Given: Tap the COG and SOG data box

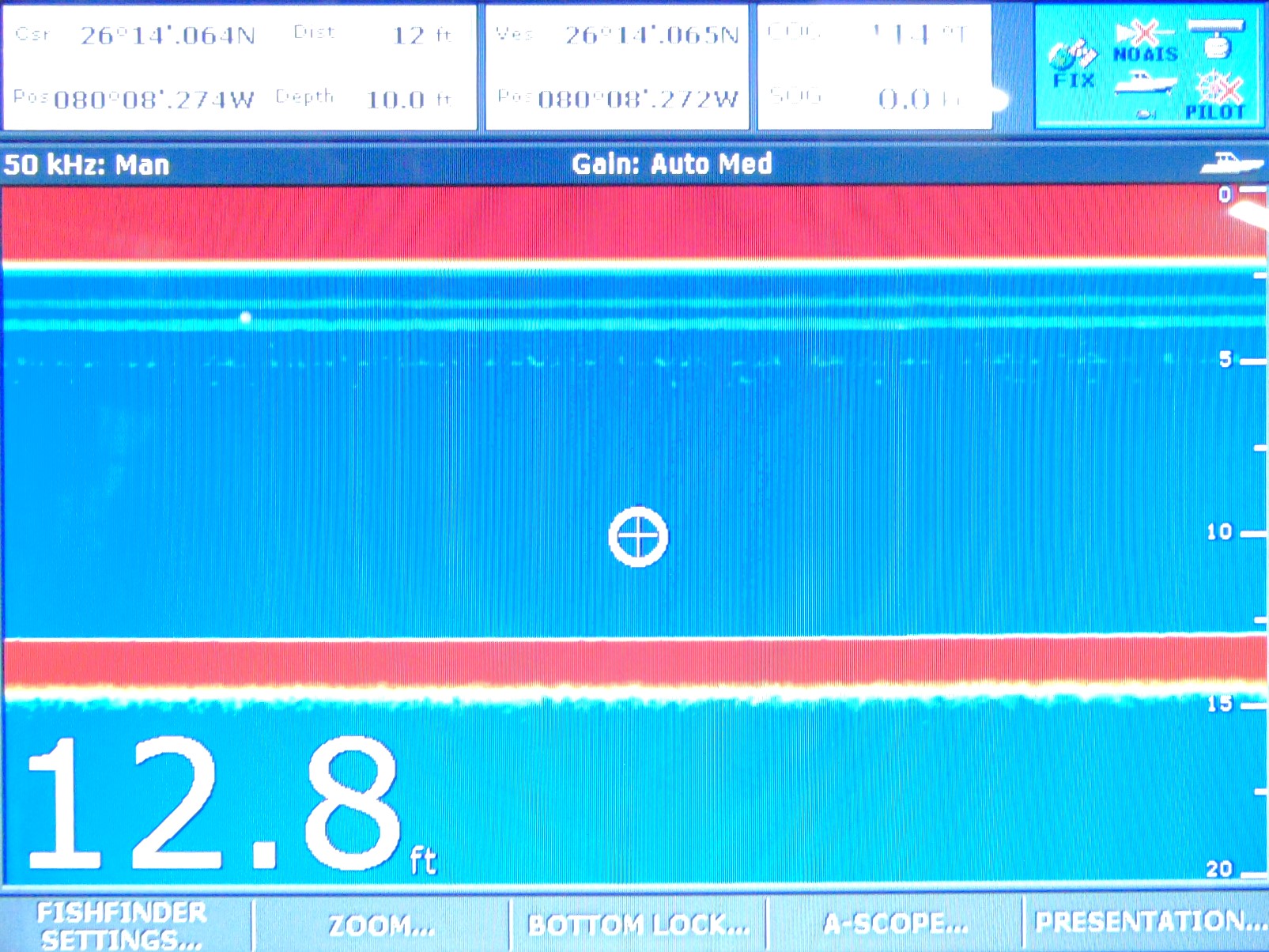Looking at the screenshot, I should (874, 66).
